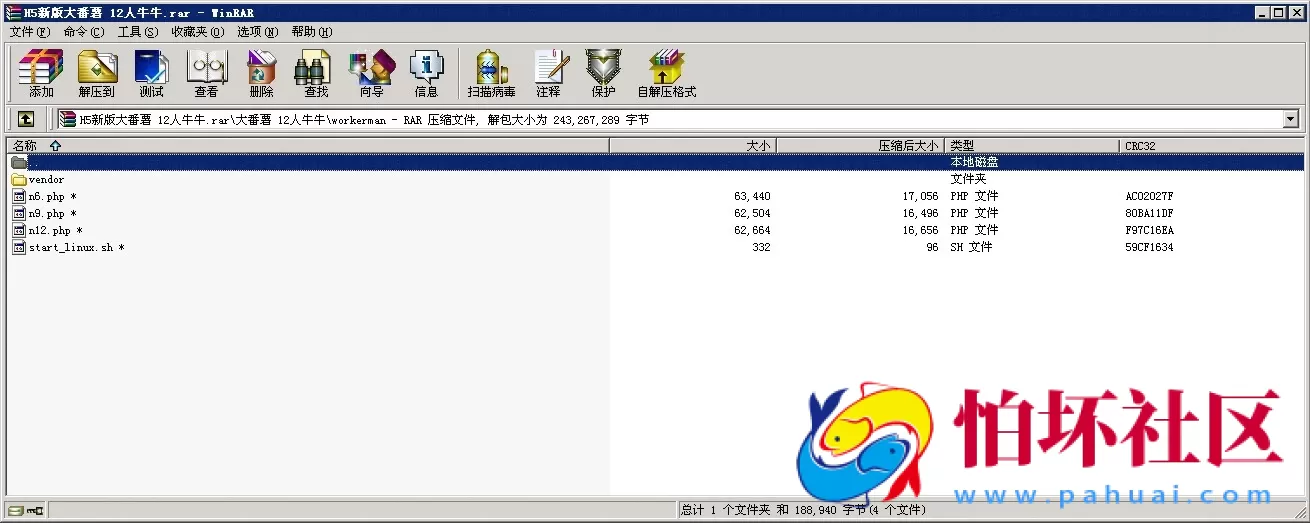The image size is (1310, 523).
Task: Open the 文件 (File) menu
Action: (29, 32)
